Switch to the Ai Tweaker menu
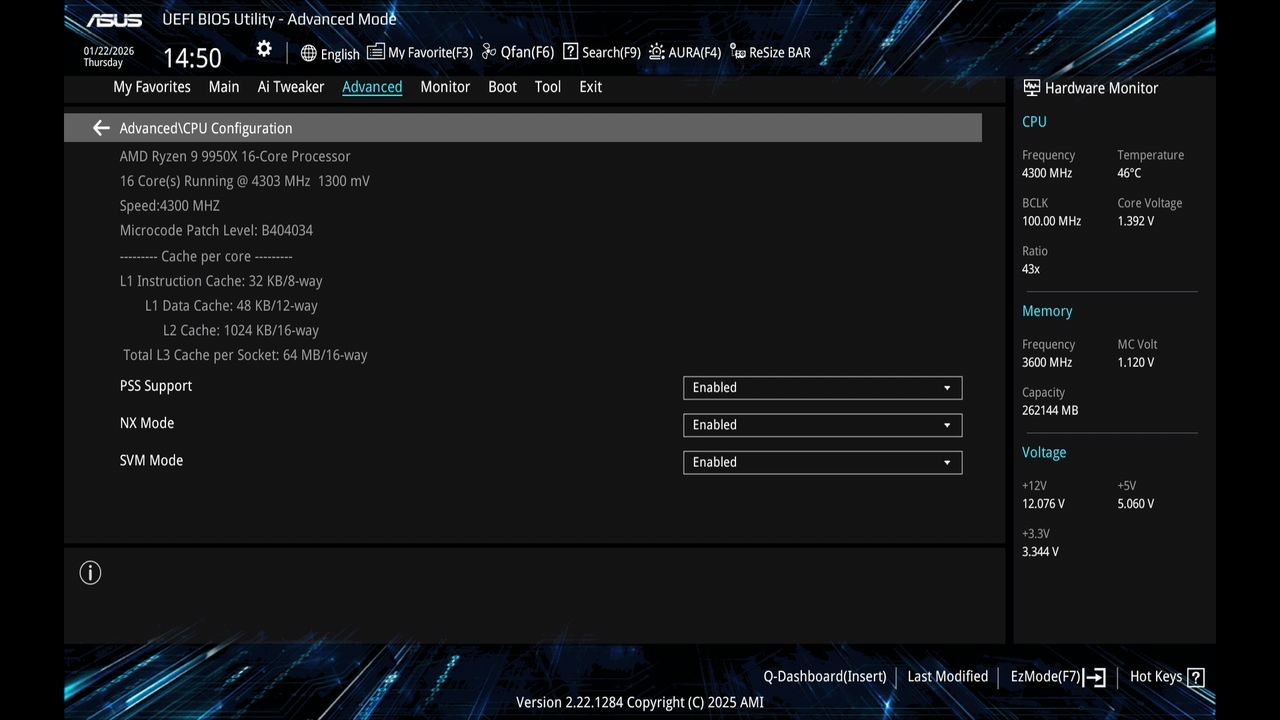Image resolution: width=1280 pixels, height=720 pixels. [x=290, y=87]
